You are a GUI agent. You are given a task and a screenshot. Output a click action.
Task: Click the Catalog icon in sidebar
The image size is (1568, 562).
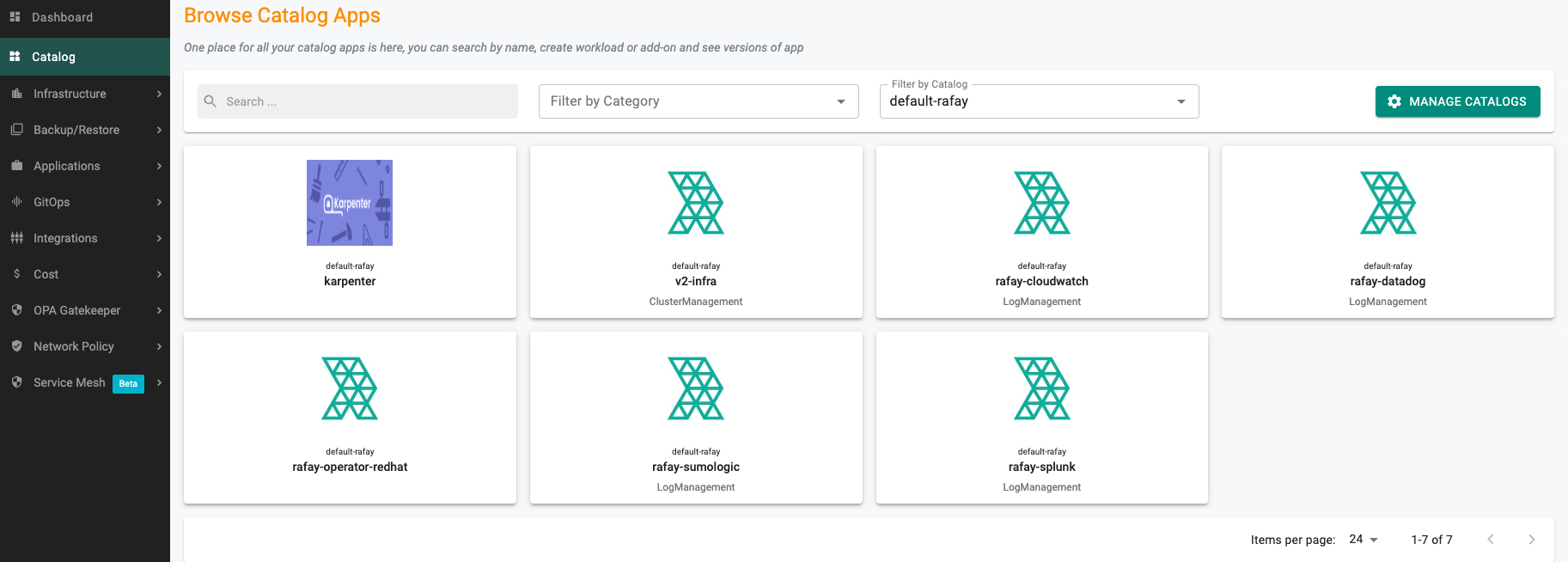click(15, 57)
